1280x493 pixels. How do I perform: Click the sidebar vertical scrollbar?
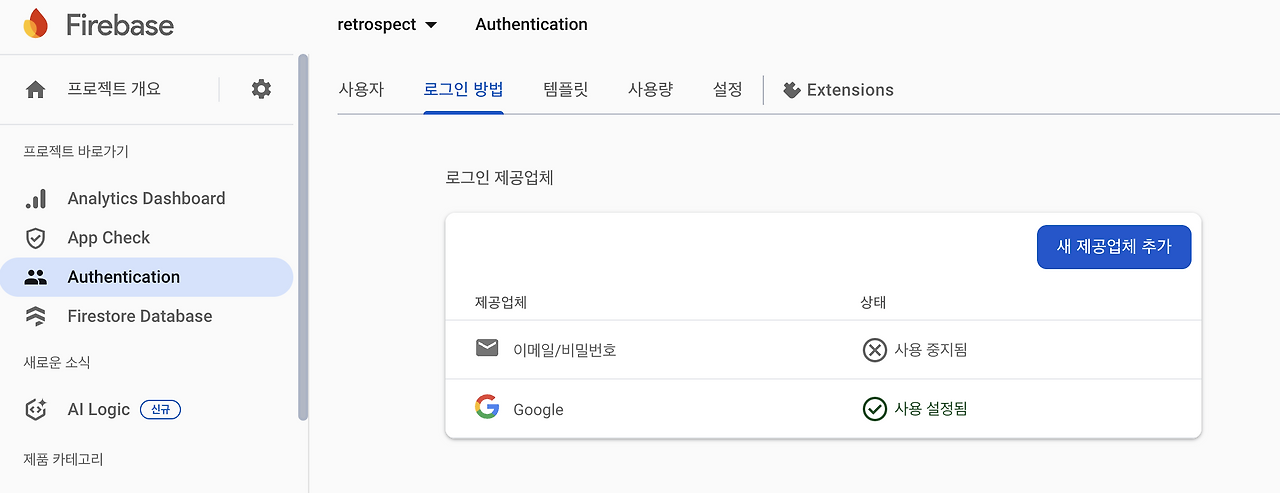coord(303,238)
